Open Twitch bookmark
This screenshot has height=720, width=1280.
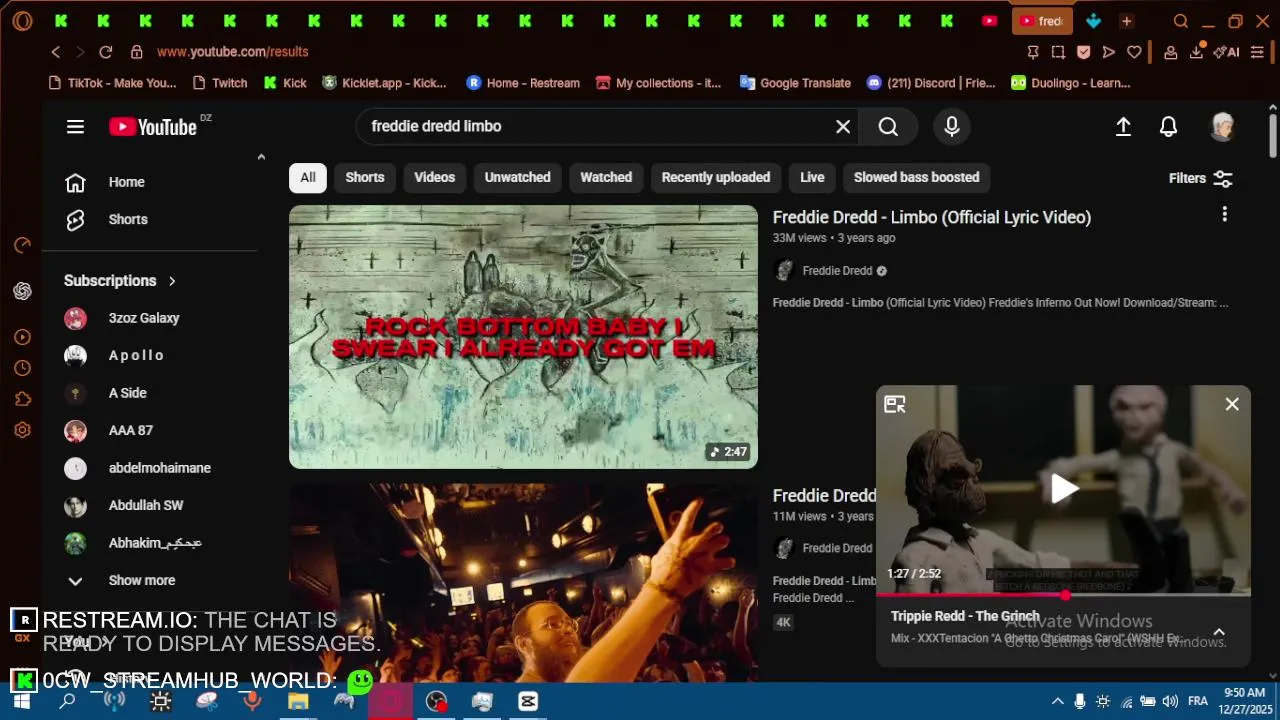[x=219, y=83]
